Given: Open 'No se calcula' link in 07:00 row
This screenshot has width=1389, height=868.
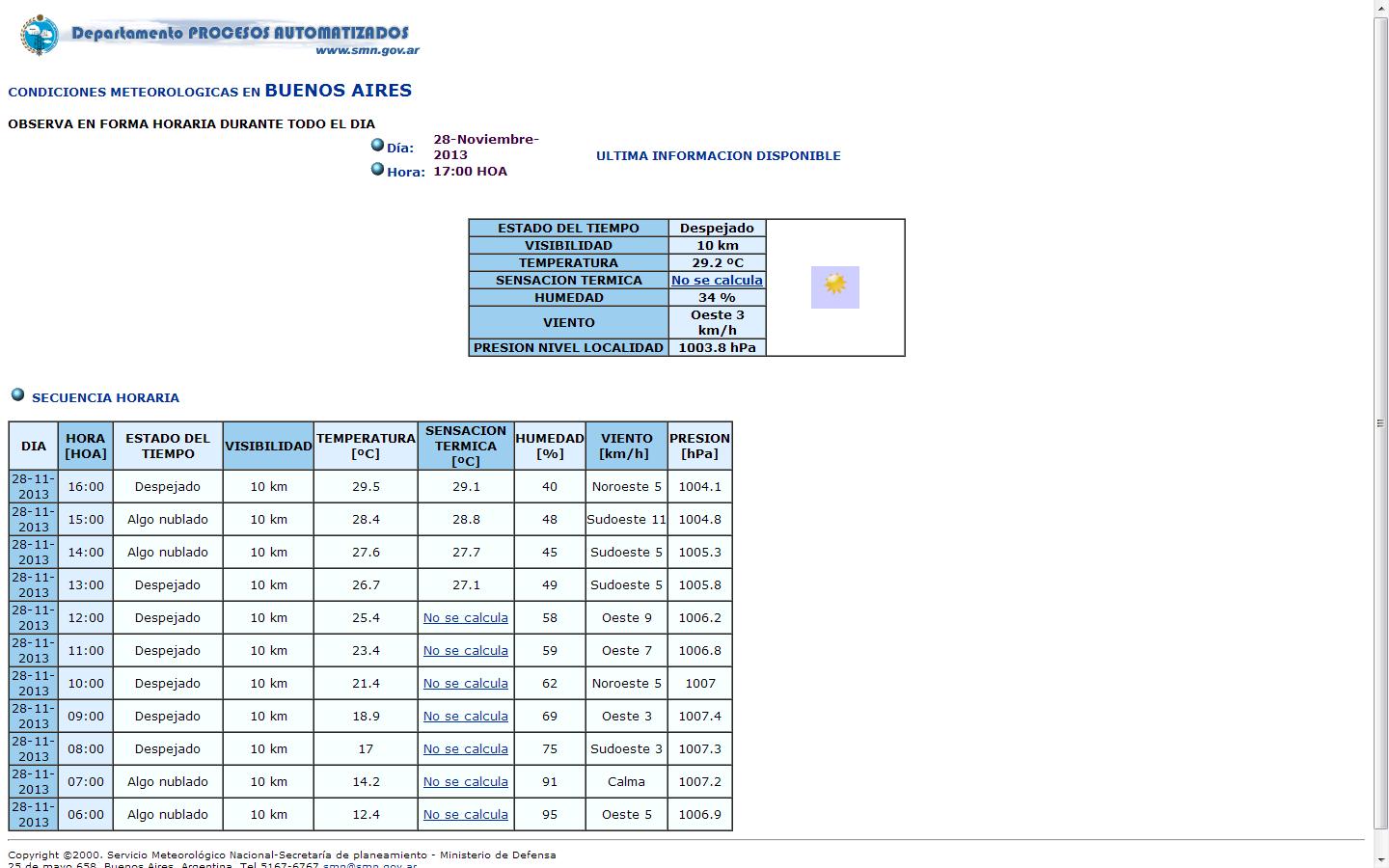Looking at the screenshot, I should coord(466,781).
